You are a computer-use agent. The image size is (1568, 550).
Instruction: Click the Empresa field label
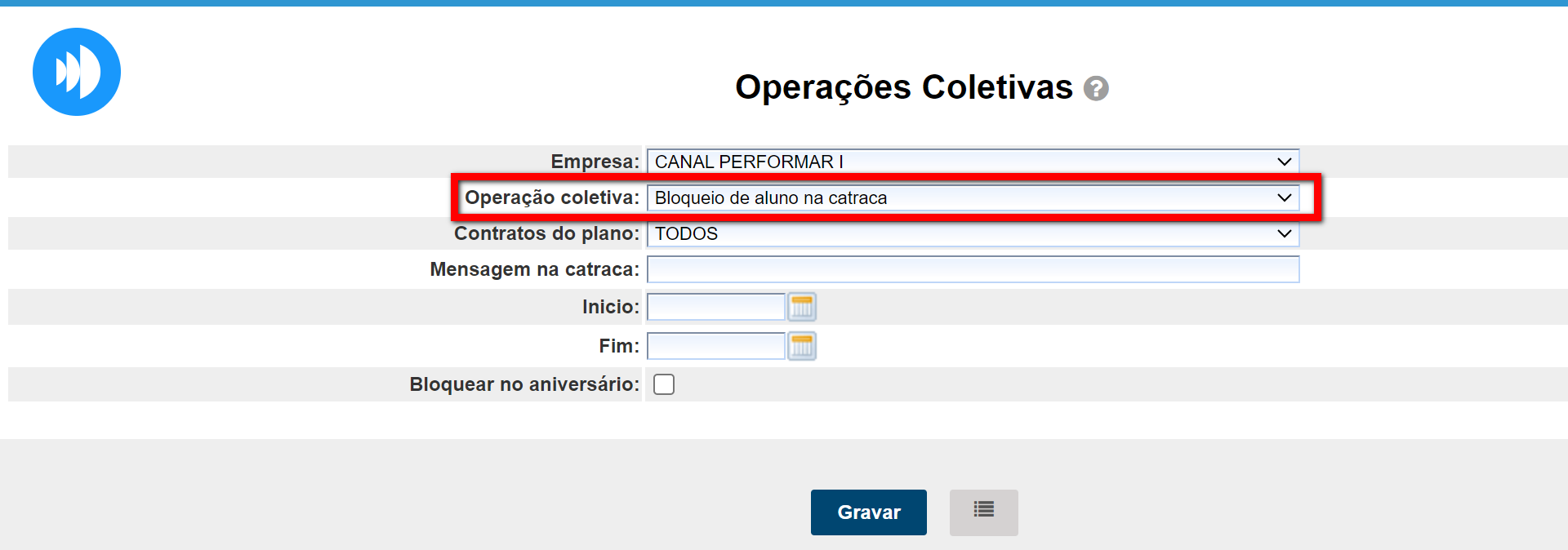(595, 162)
